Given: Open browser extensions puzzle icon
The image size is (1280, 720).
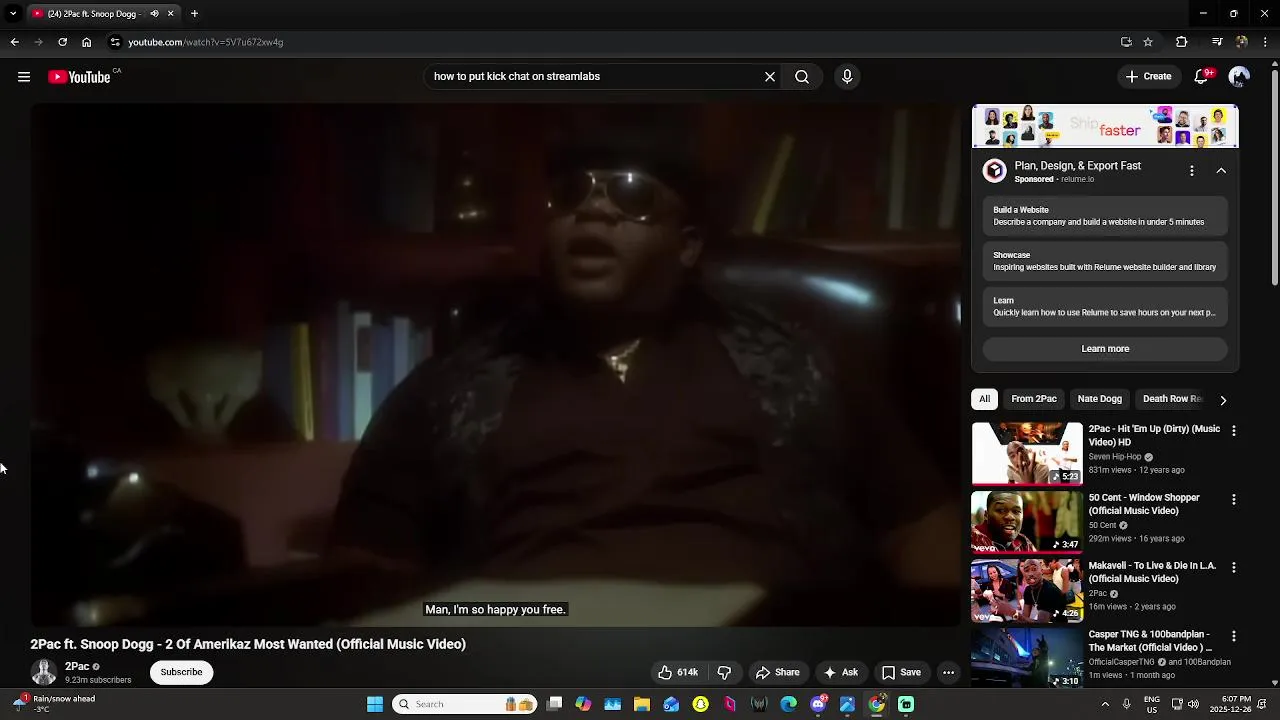Looking at the screenshot, I should [x=1182, y=42].
